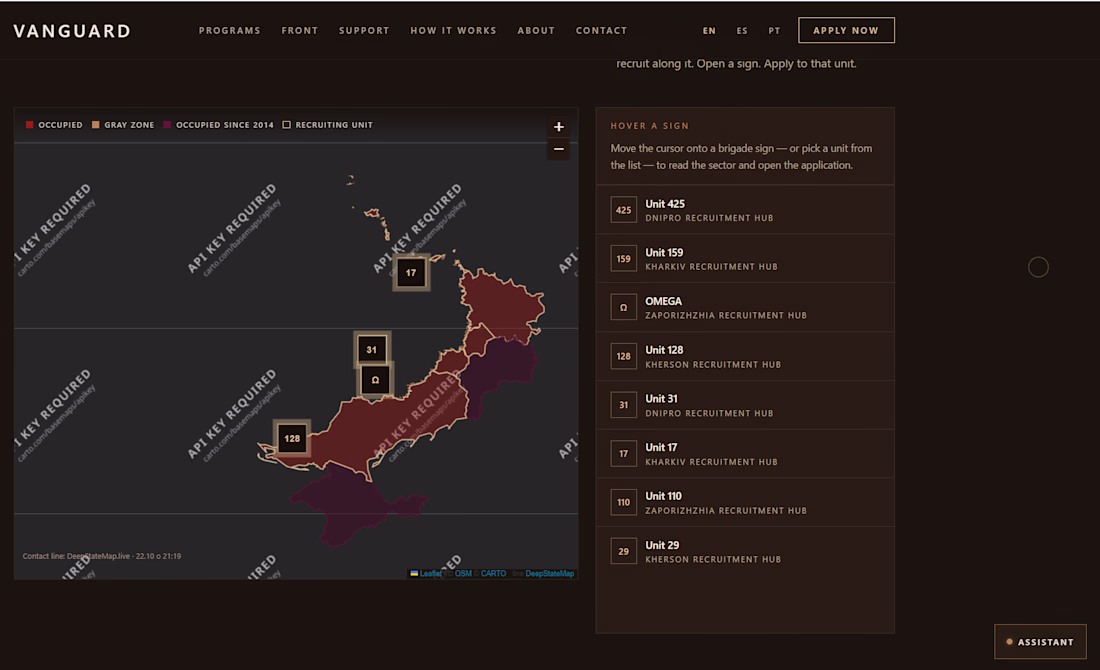Image resolution: width=1100 pixels, height=670 pixels.
Task: Go to the Front section
Action: pos(300,31)
